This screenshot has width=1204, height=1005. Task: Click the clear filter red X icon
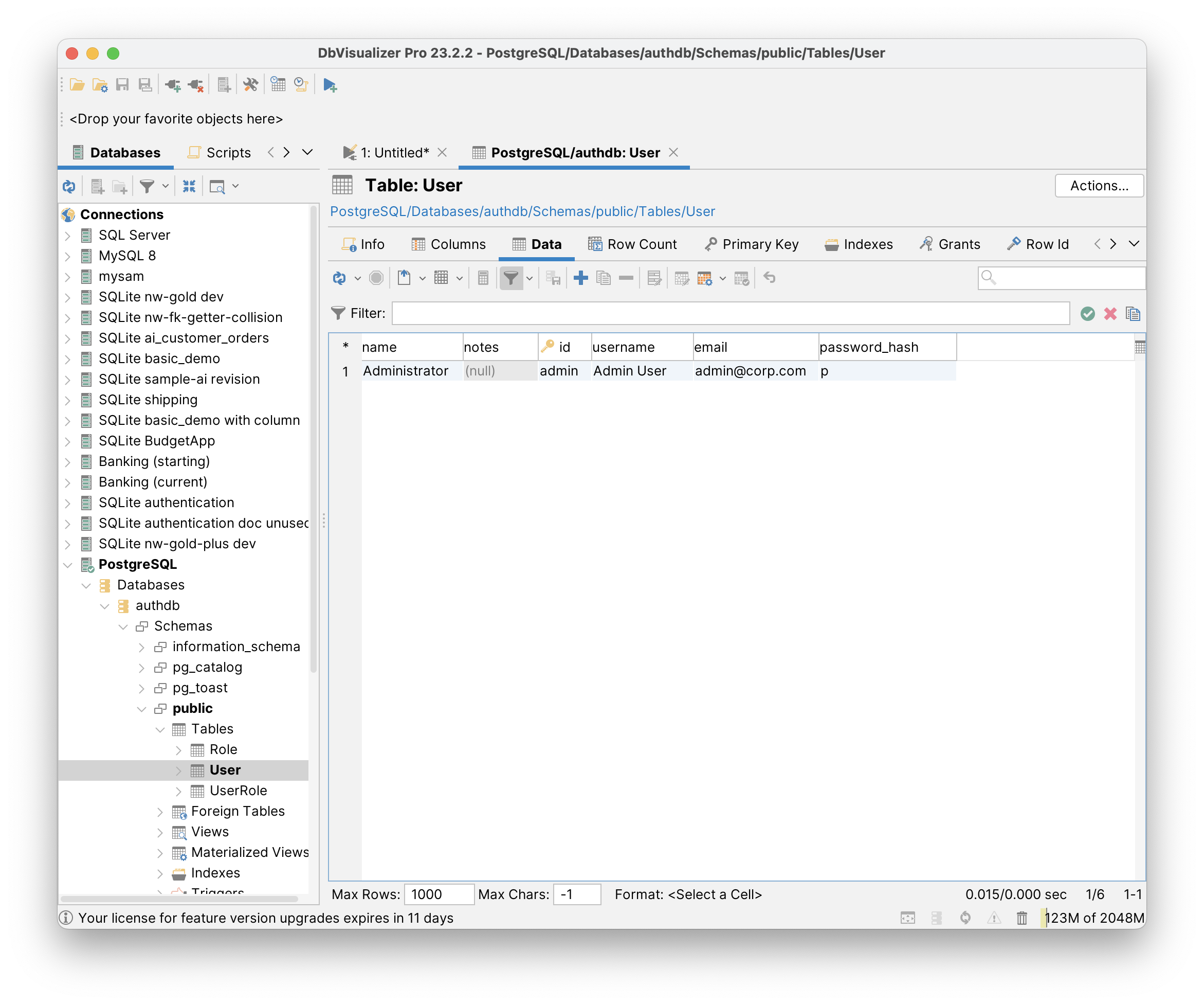pos(1110,314)
